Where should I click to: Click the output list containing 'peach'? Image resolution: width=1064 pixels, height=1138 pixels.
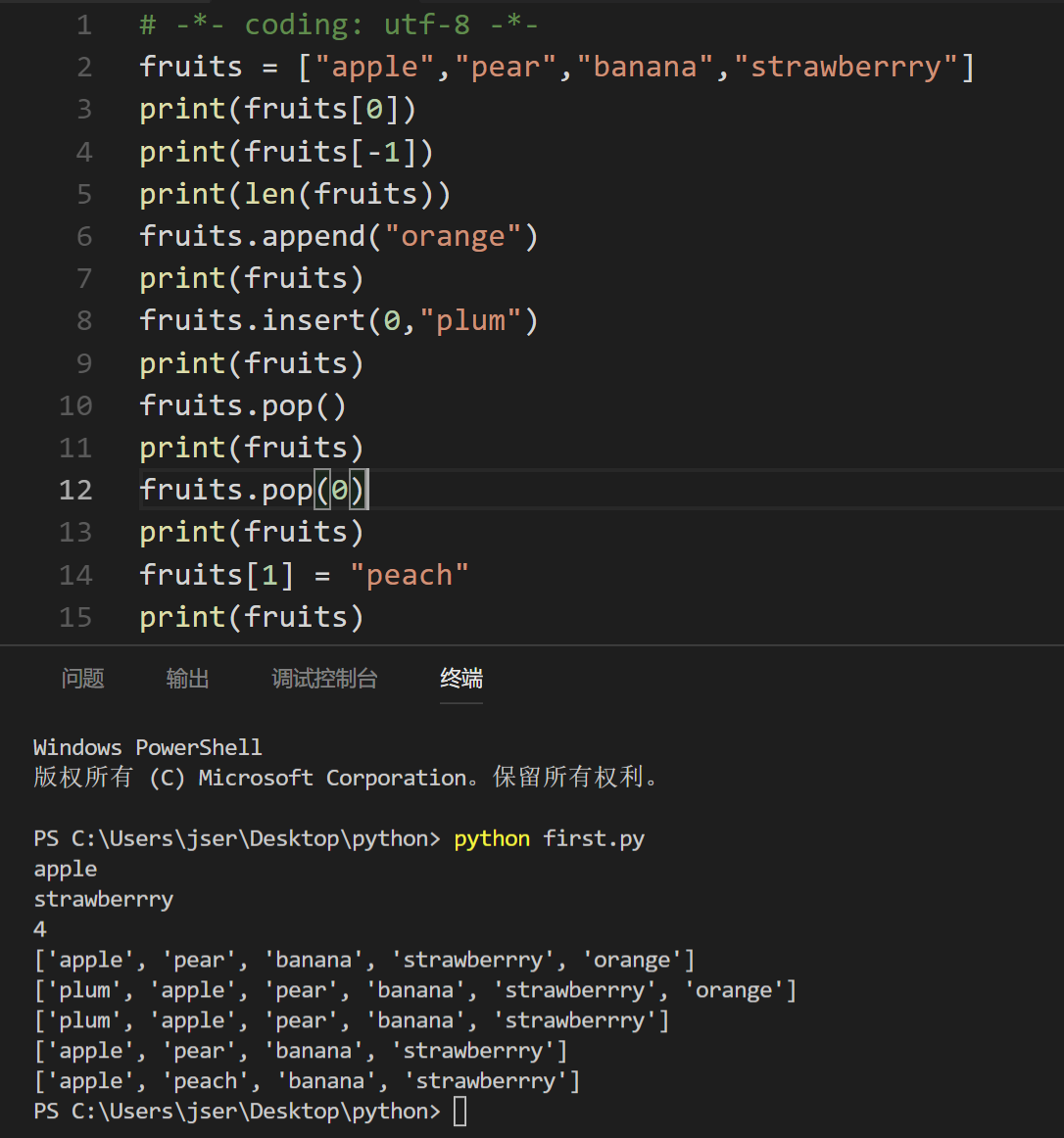[x=308, y=1081]
